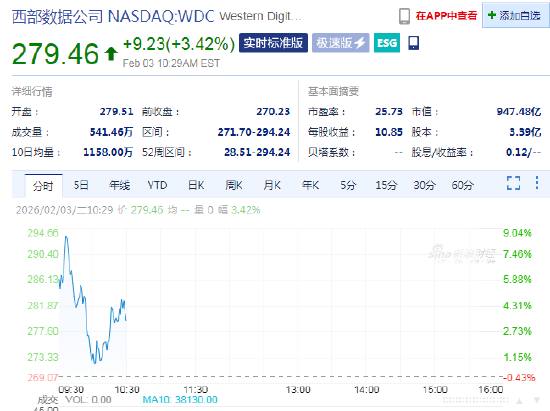The width and height of the screenshot is (550, 411).
Task: Switch to the YTD tab
Action: point(157,185)
